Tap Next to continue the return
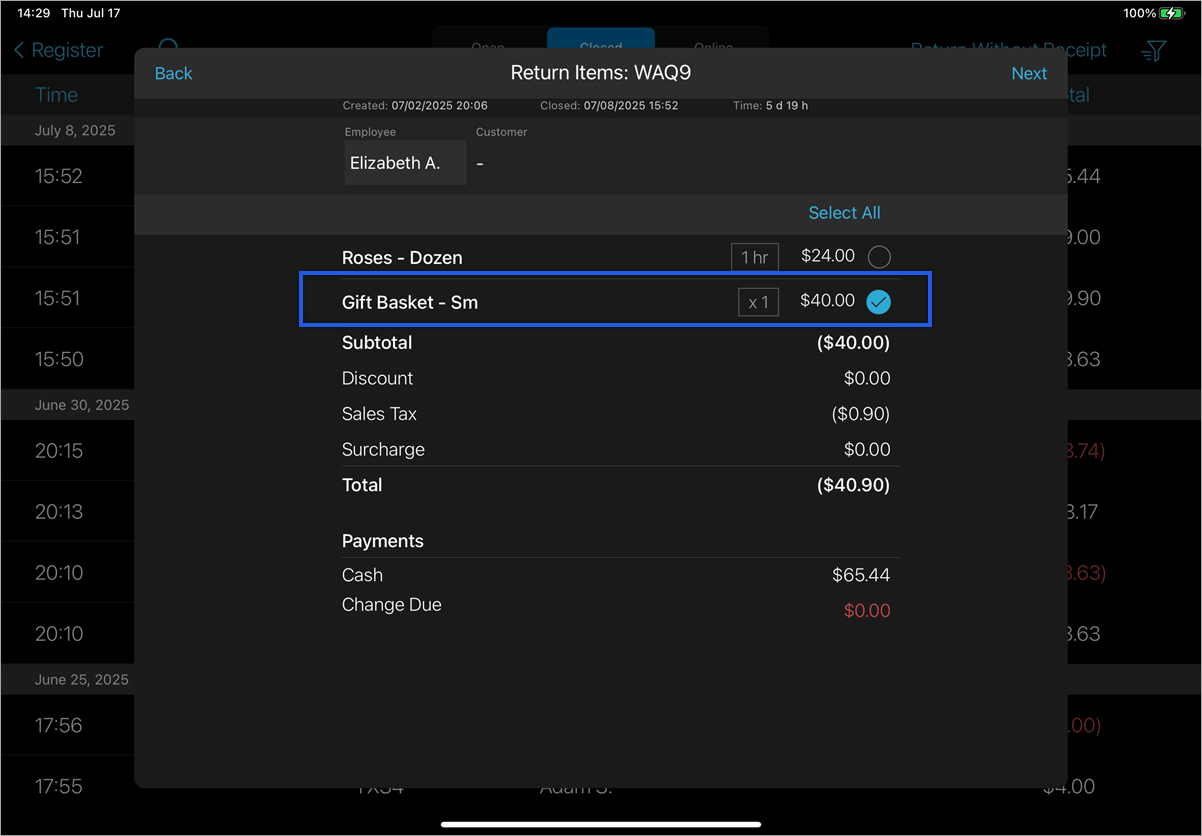This screenshot has width=1202, height=836. tap(1029, 74)
